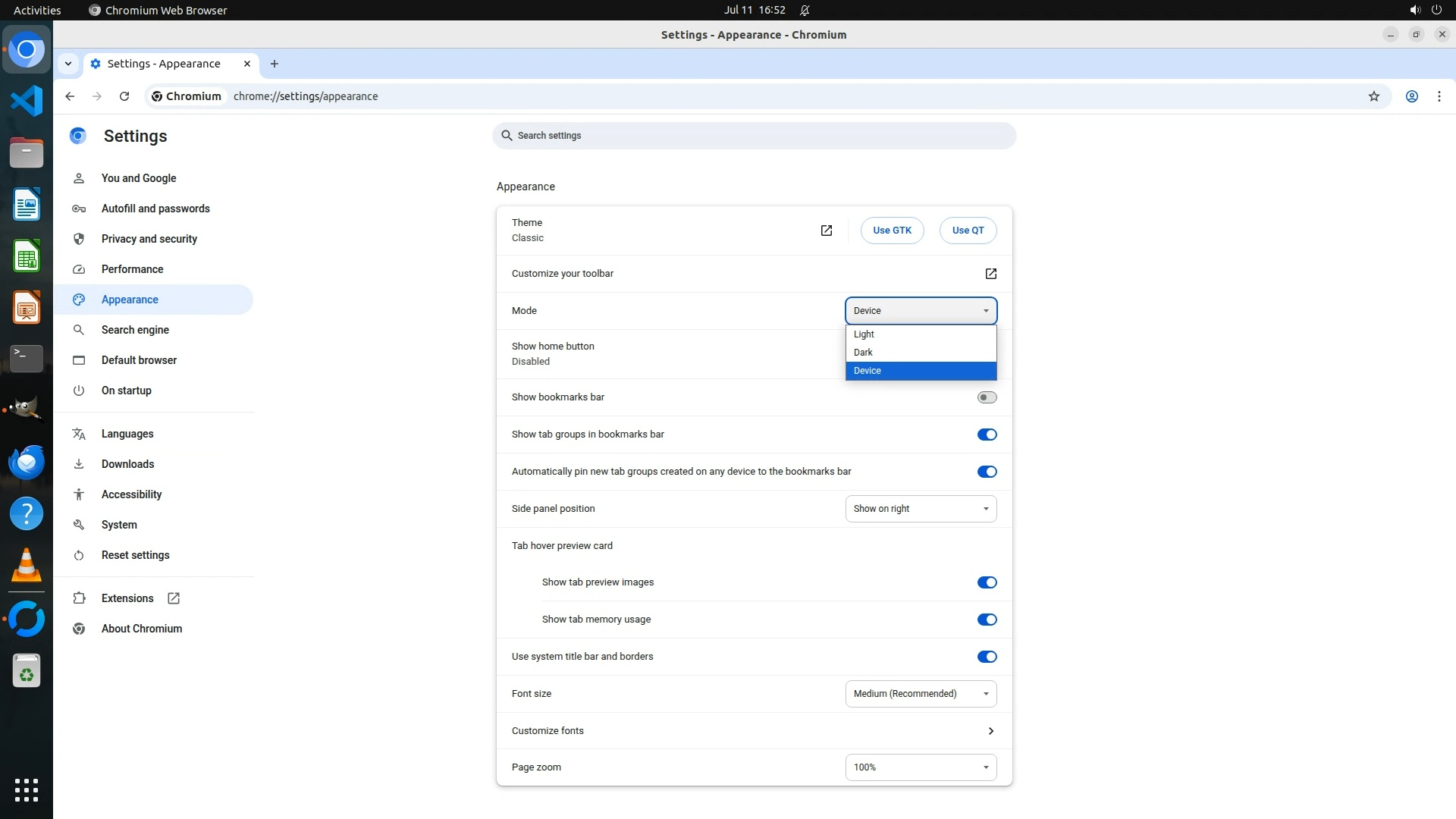Click Customize your toolbar launch icon

pos(990,274)
